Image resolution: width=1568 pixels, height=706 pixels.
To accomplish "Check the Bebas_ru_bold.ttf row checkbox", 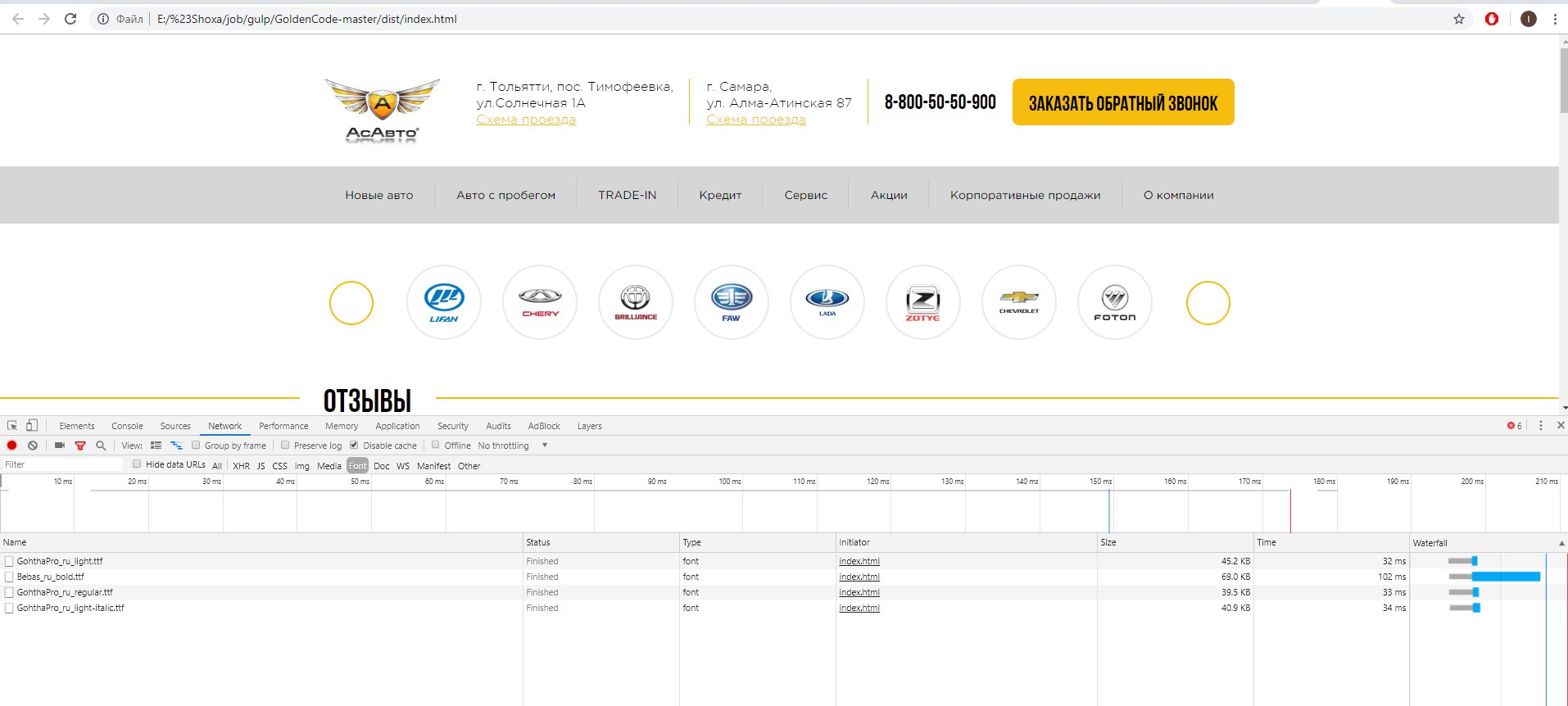I will (9, 577).
